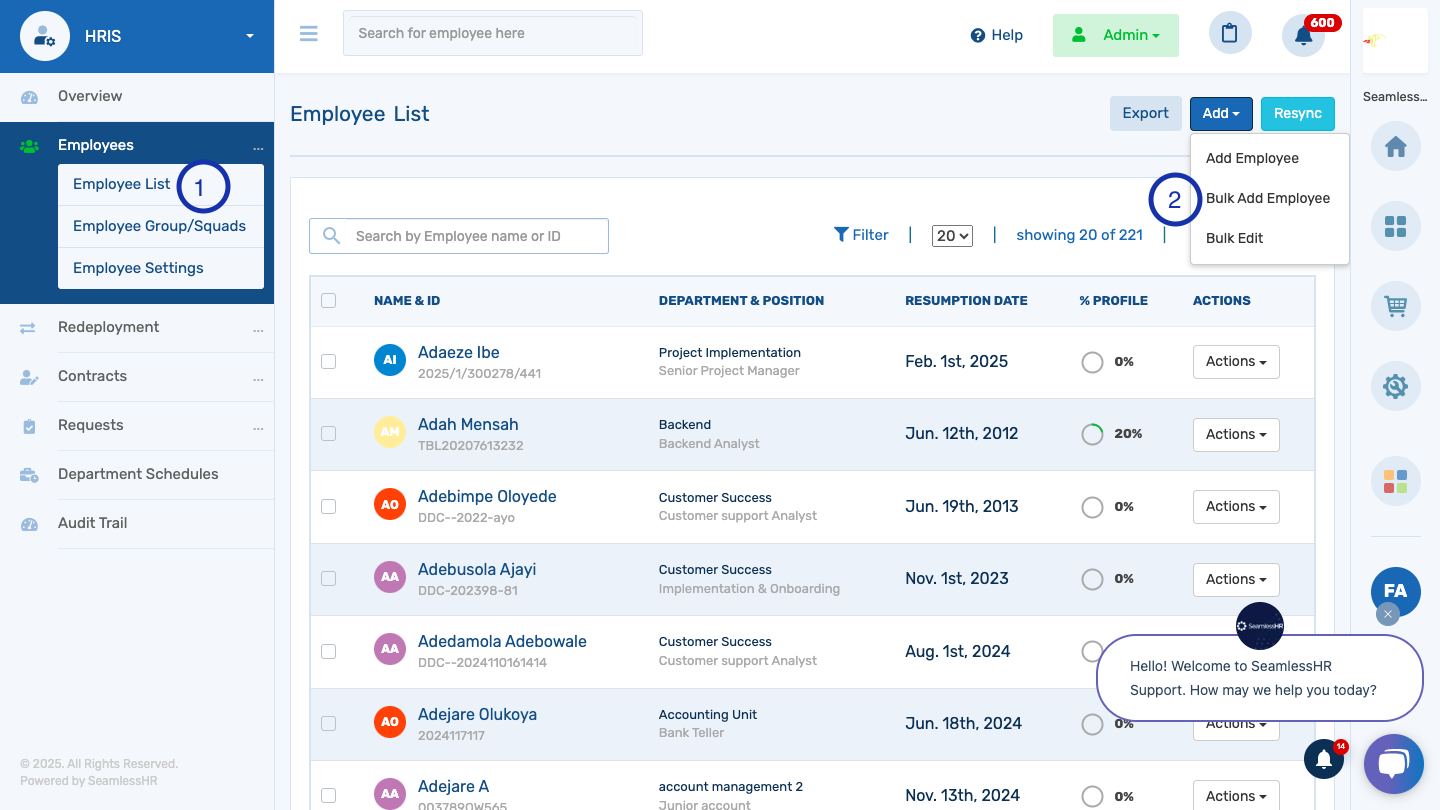The height and width of the screenshot is (810, 1440).
Task: Select Bulk Add Employee from the Add menu
Action: [1268, 198]
